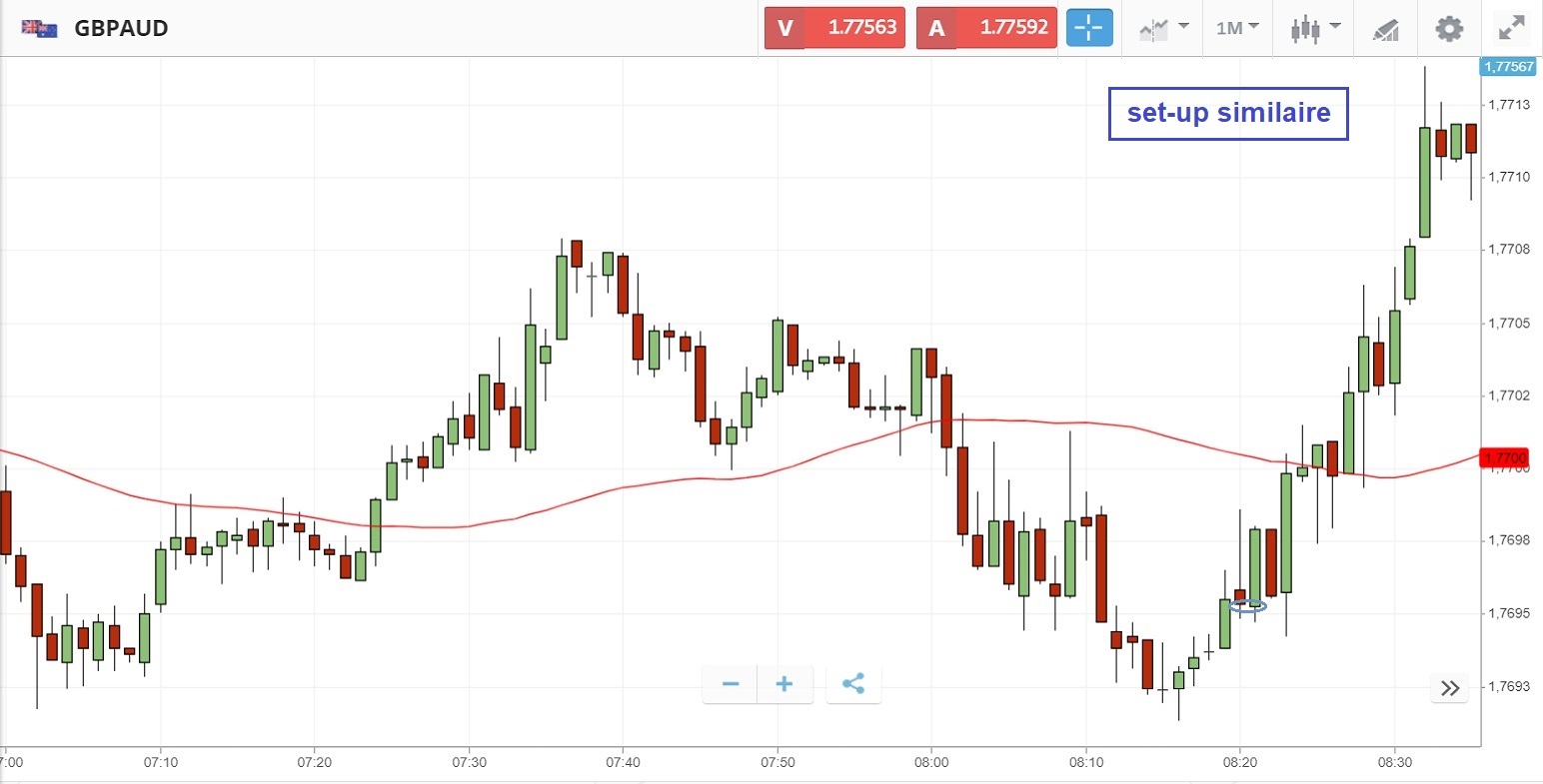This screenshot has width=1543, height=784.
Task: Share the chart
Action: click(x=853, y=684)
